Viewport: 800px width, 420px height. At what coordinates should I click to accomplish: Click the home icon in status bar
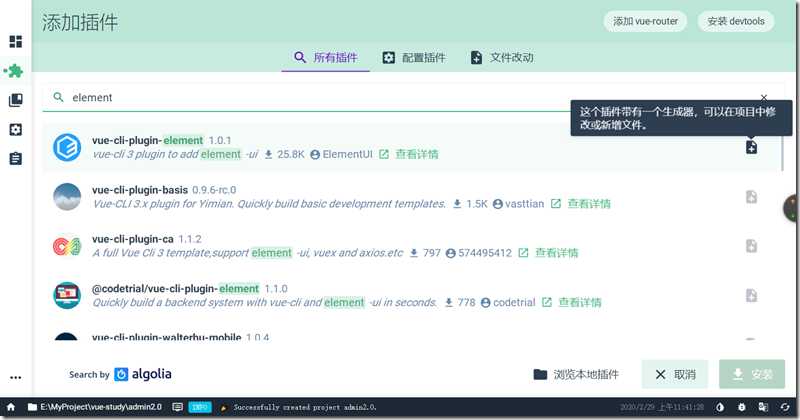click(11, 407)
